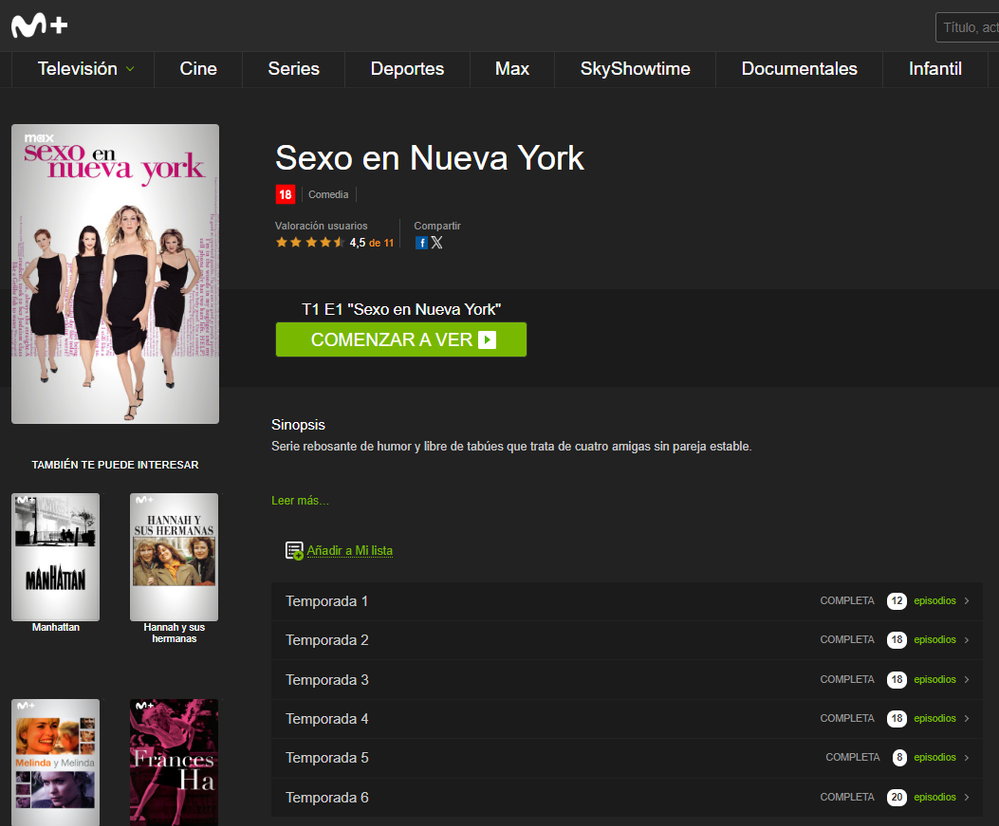This screenshot has height=826, width=999.
Task: Expand Temporada 6 episodes
Action: 620,797
